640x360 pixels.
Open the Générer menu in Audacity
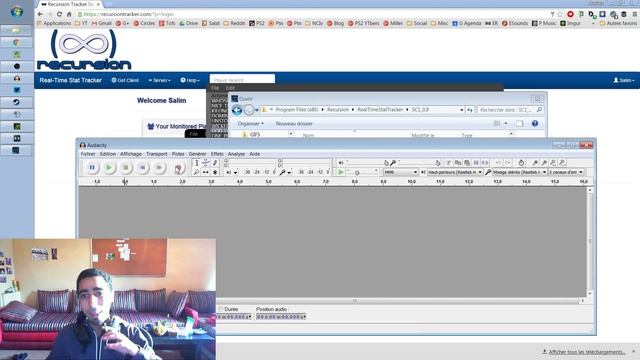click(x=198, y=154)
